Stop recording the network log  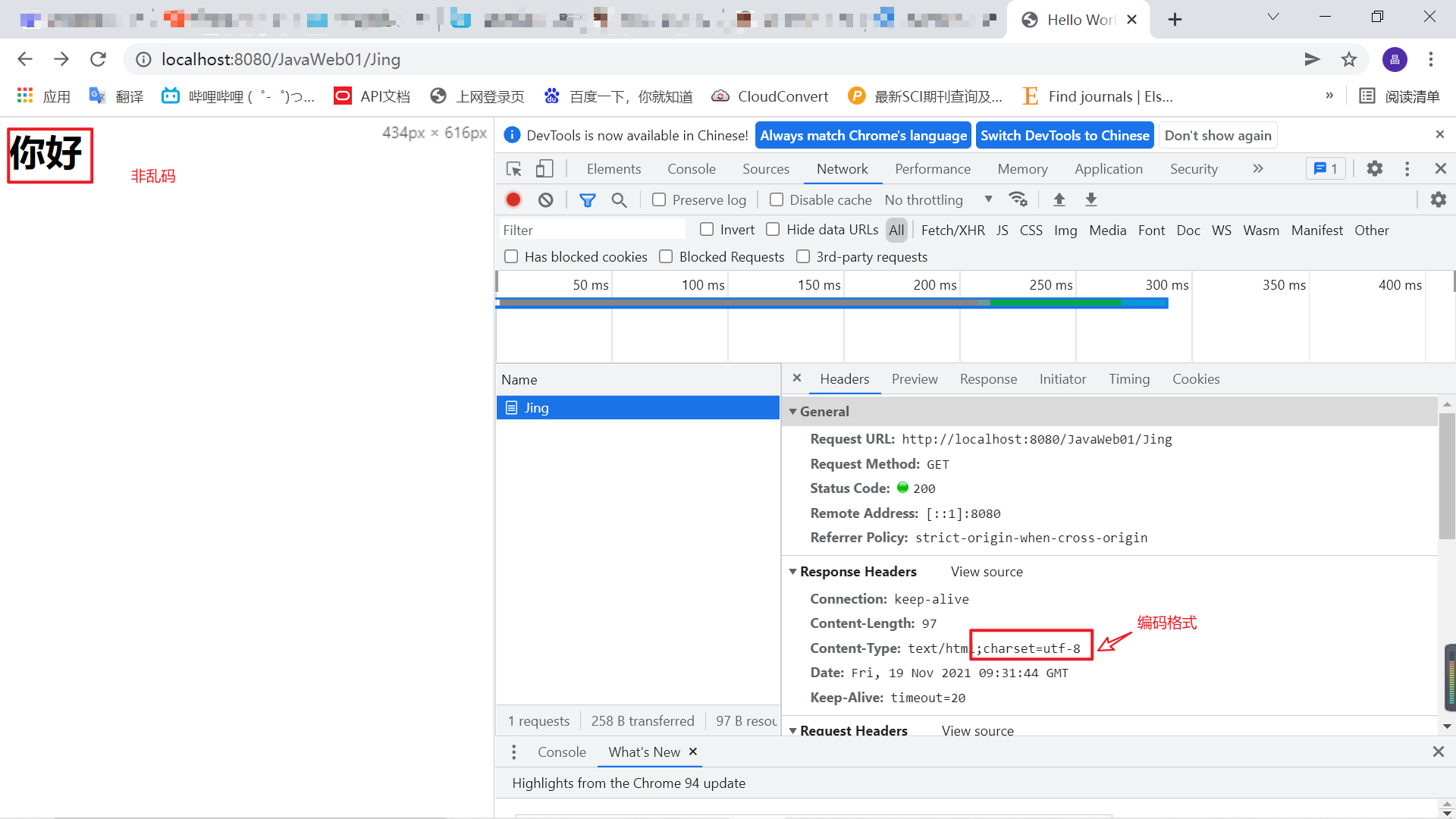point(513,199)
